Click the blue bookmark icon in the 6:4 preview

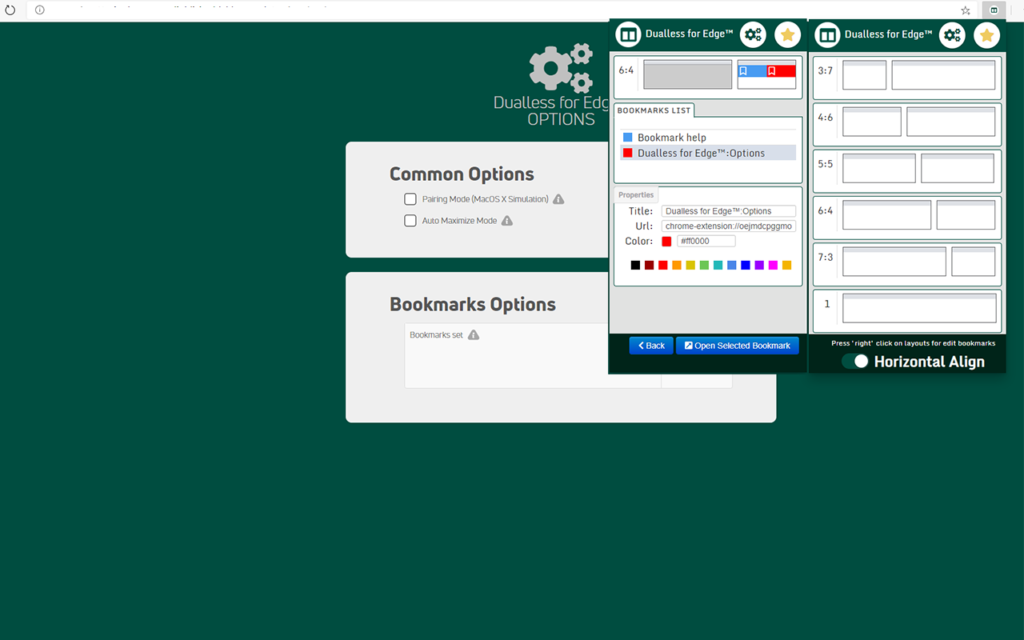click(x=743, y=71)
